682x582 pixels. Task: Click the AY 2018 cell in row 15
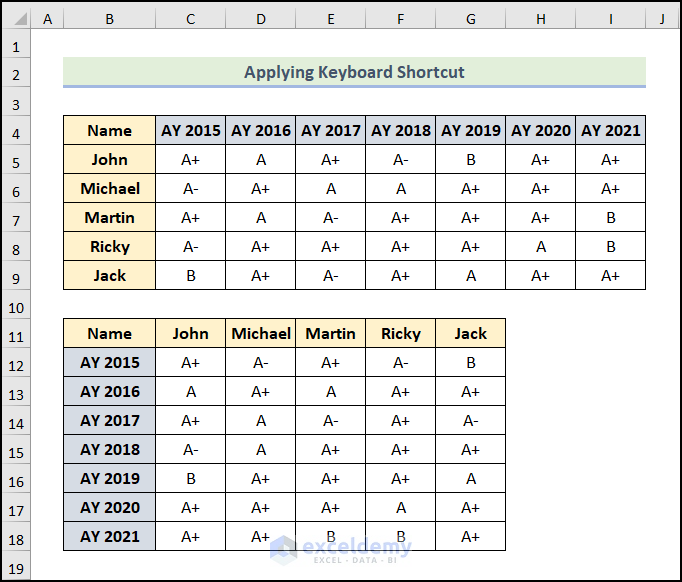tap(109, 449)
